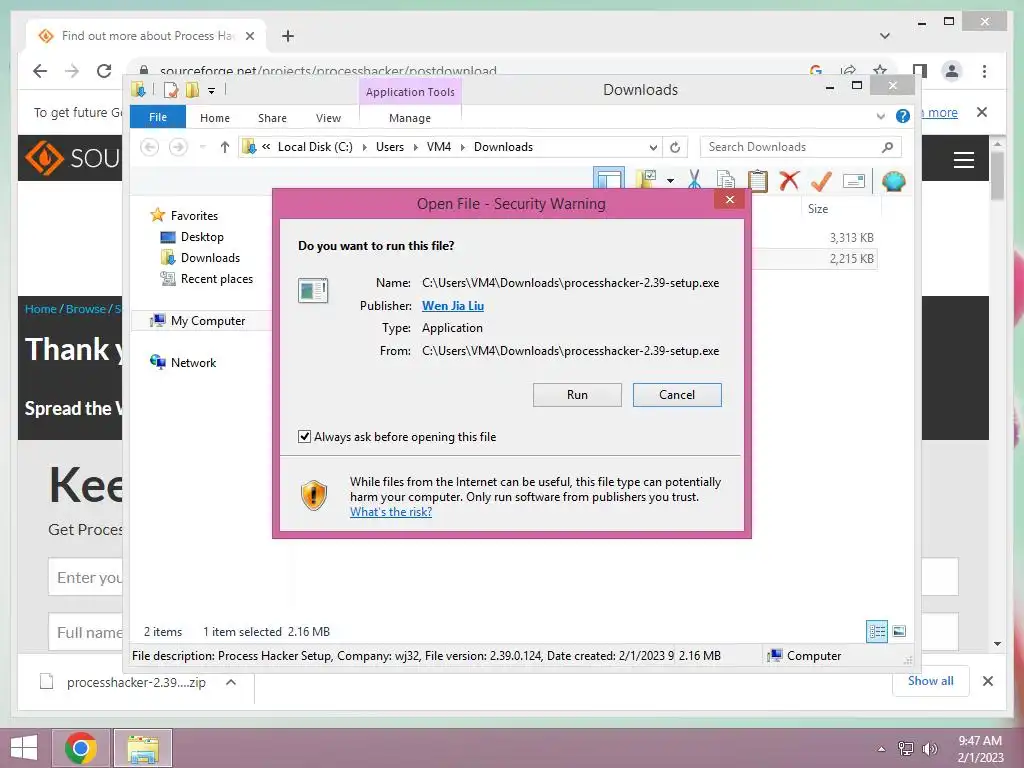This screenshot has height=768, width=1024.
Task: Click the volume speaker tray icon
Action: pyautogui.click(x=929, y=749)
